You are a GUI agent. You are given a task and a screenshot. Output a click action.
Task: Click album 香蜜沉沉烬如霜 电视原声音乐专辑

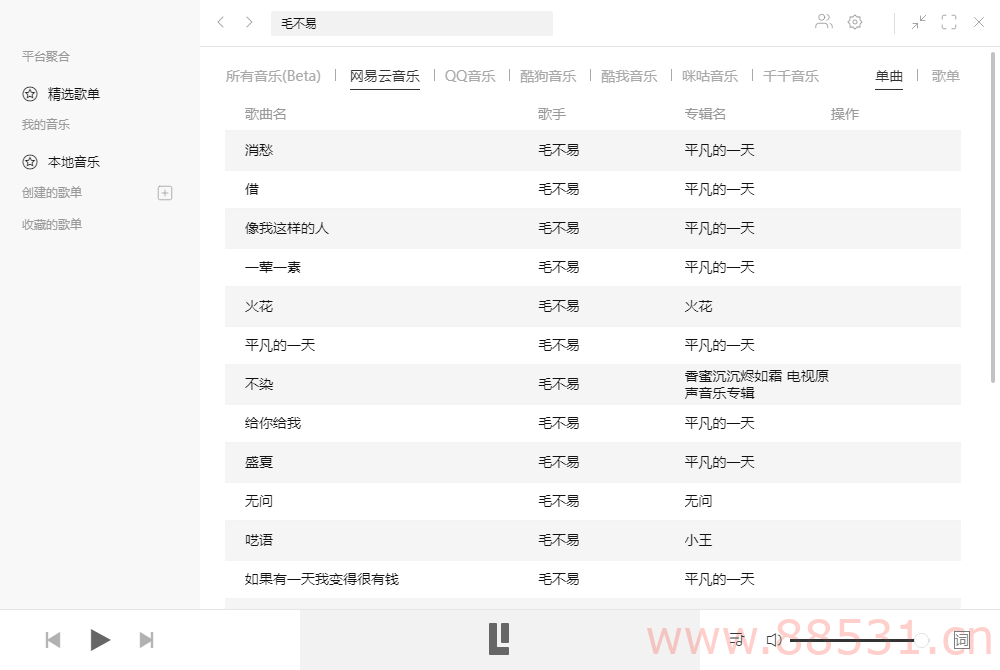pos(756,384)
